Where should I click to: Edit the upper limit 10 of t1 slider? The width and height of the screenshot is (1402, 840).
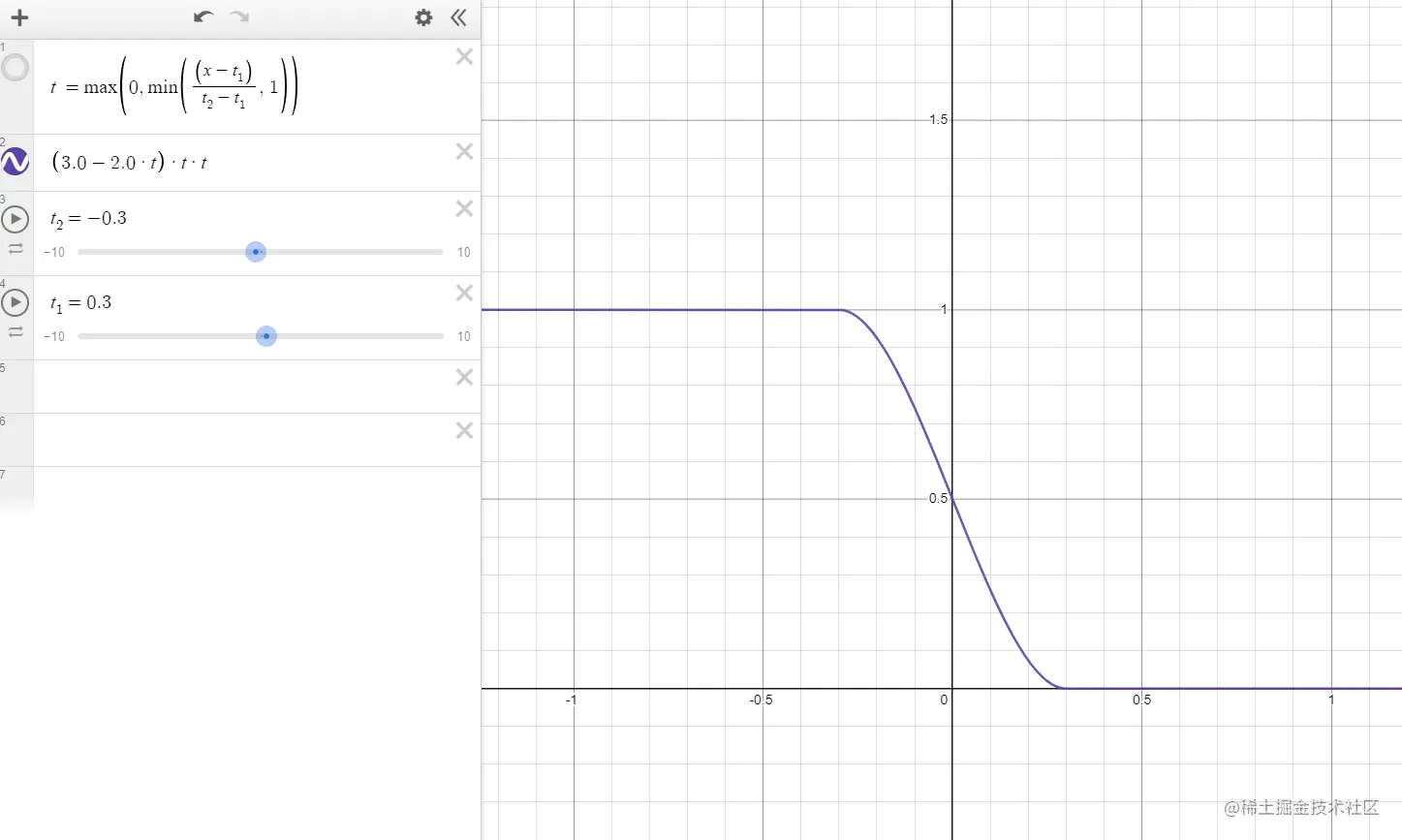click(x=463, y=337)
